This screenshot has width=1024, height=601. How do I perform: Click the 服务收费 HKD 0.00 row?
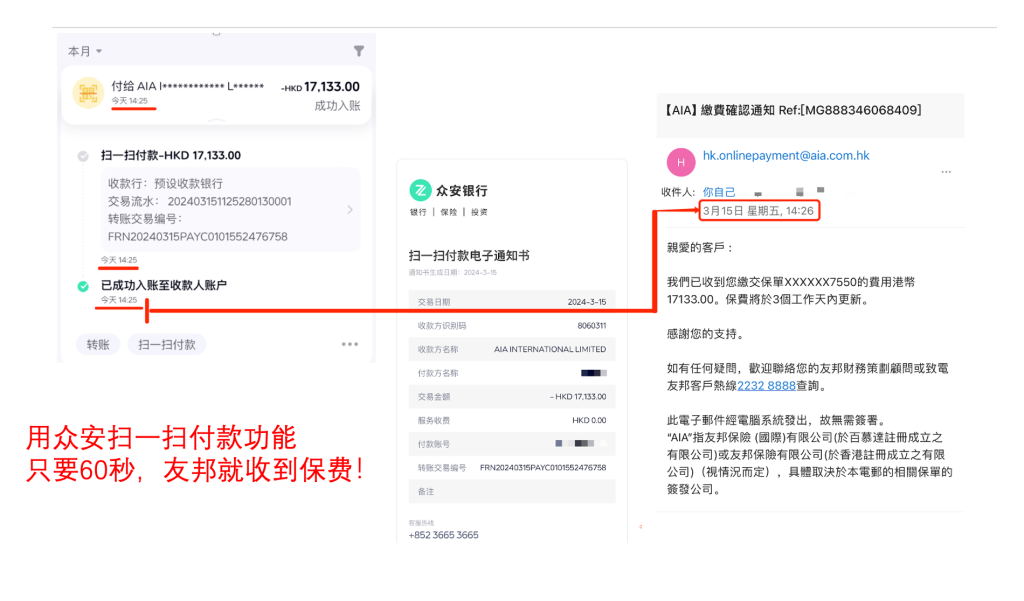point(512,420)
